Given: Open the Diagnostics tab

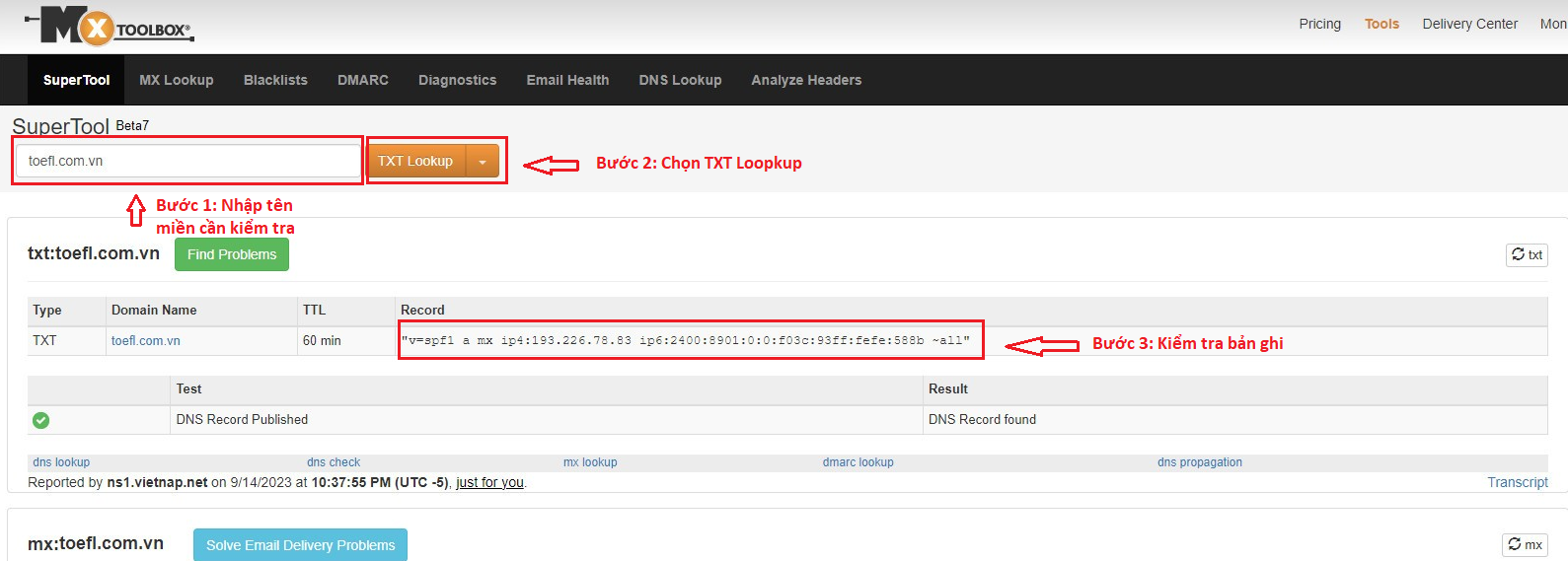Looking at the screenshot, I should click(x=457, y=80).
